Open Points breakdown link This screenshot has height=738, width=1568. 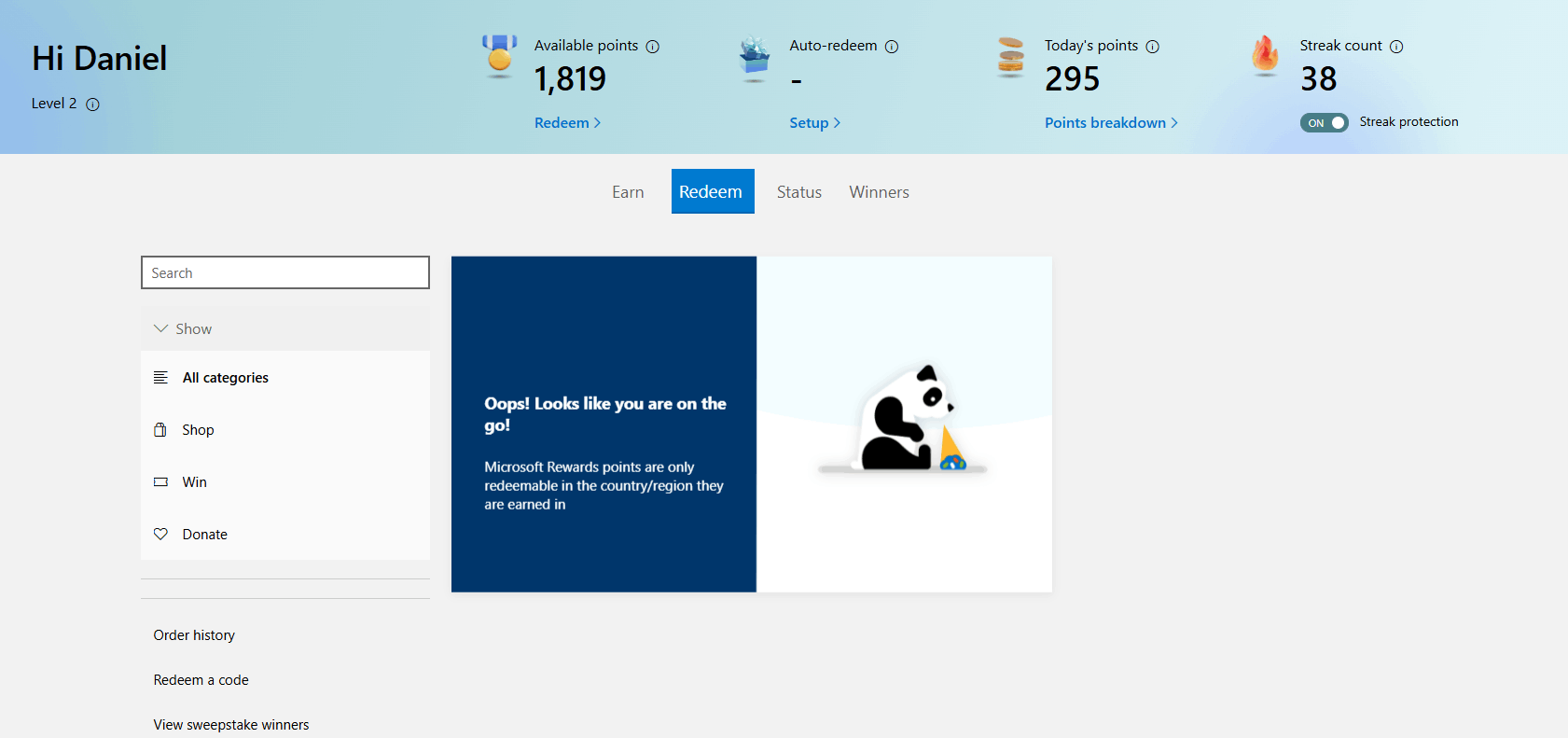pos(1111,122)
